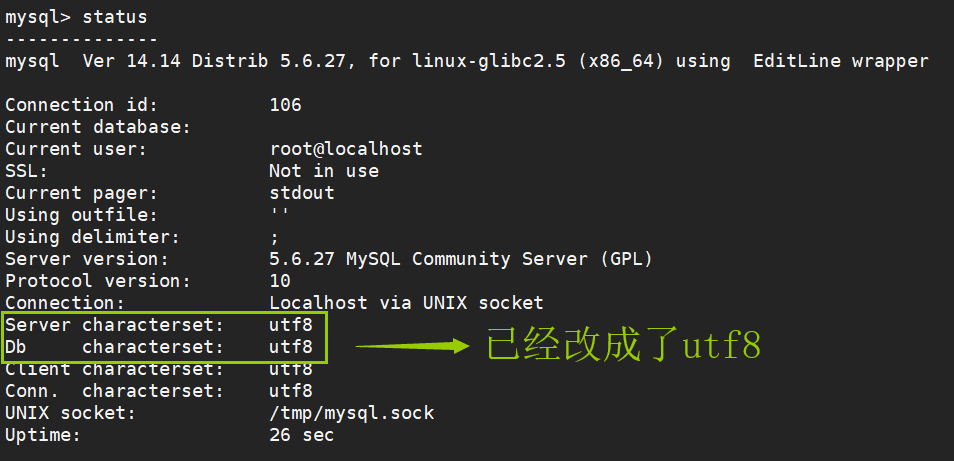Click the "Using outfile:" label

tap(81, 215)
